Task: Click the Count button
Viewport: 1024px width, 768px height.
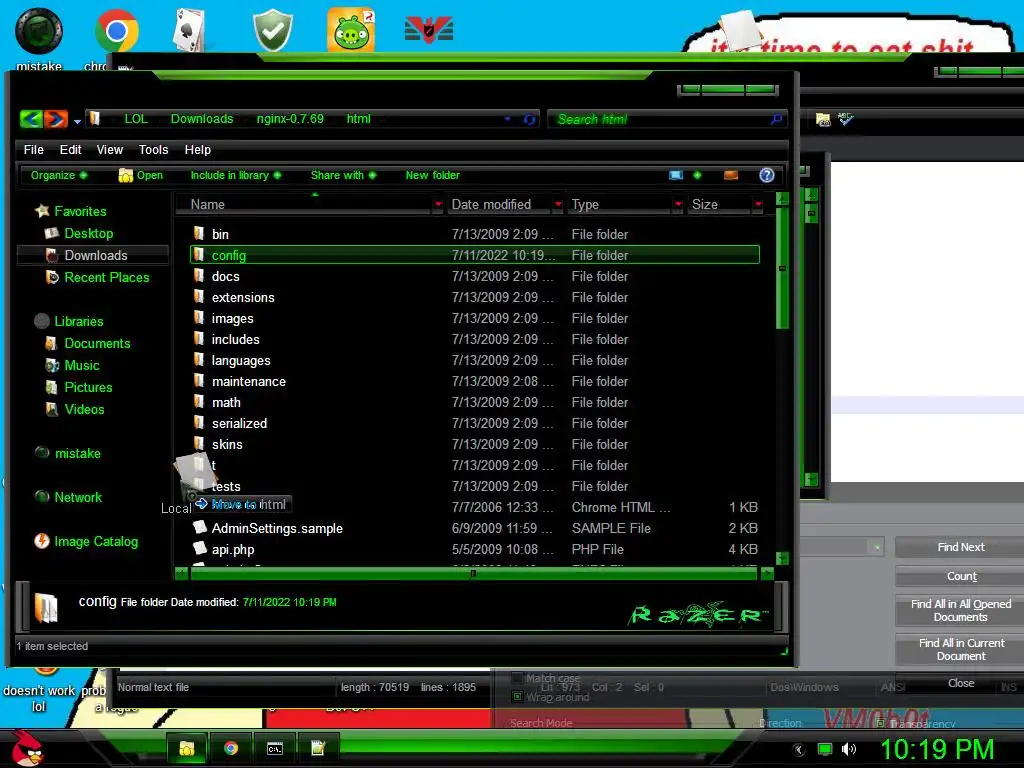Action: click(961, 576)
